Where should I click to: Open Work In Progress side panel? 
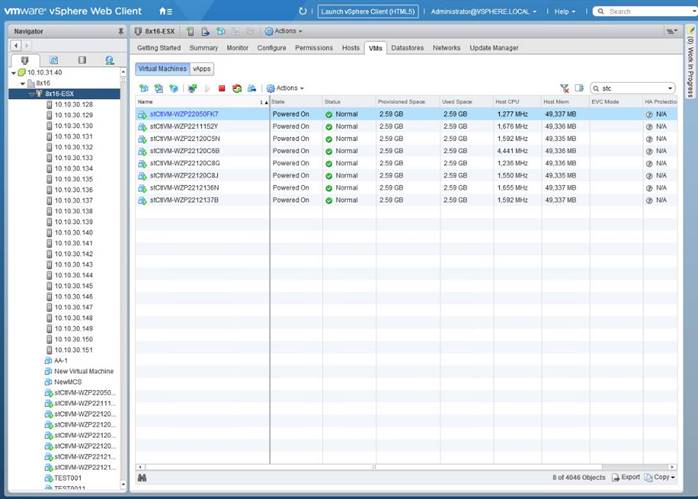(690, 62)
